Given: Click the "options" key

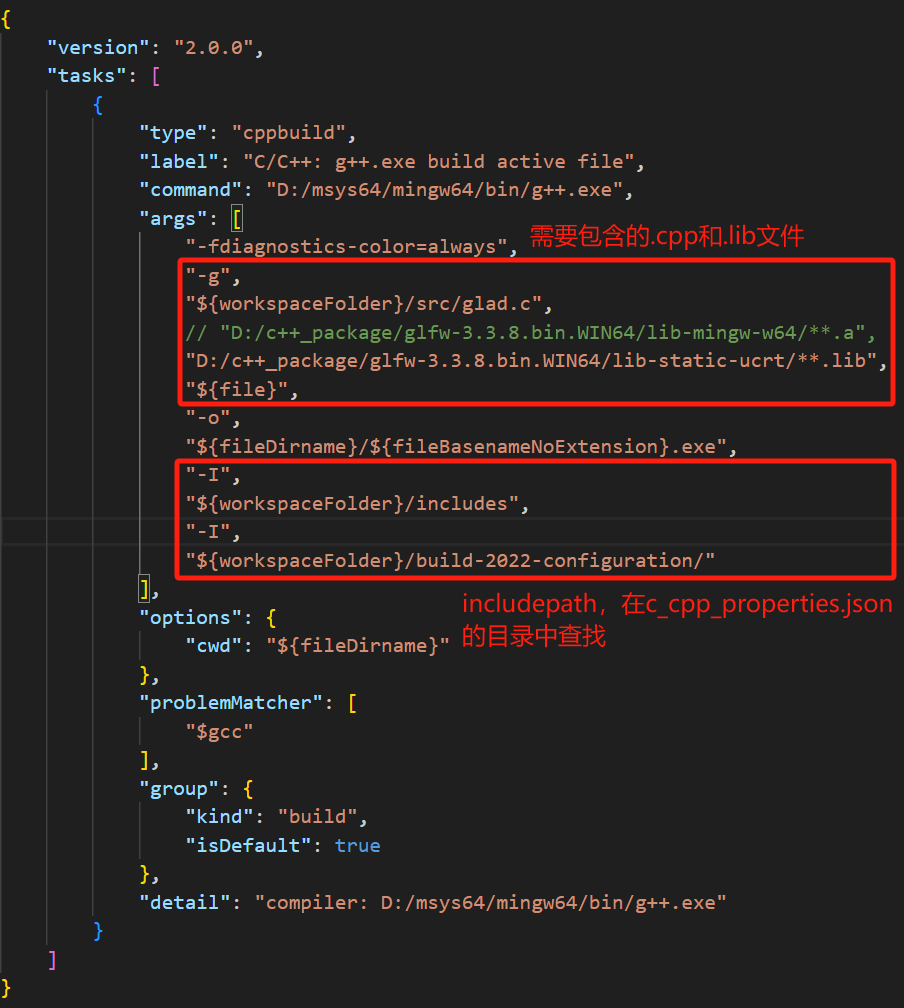Looking at the screenshot, I should (x=190, y=618).
